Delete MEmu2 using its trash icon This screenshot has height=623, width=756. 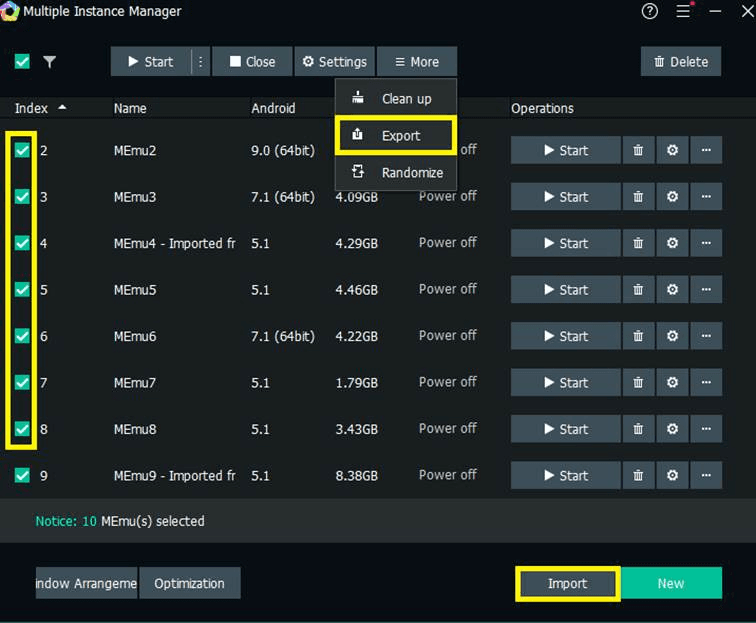pos(638,150)
